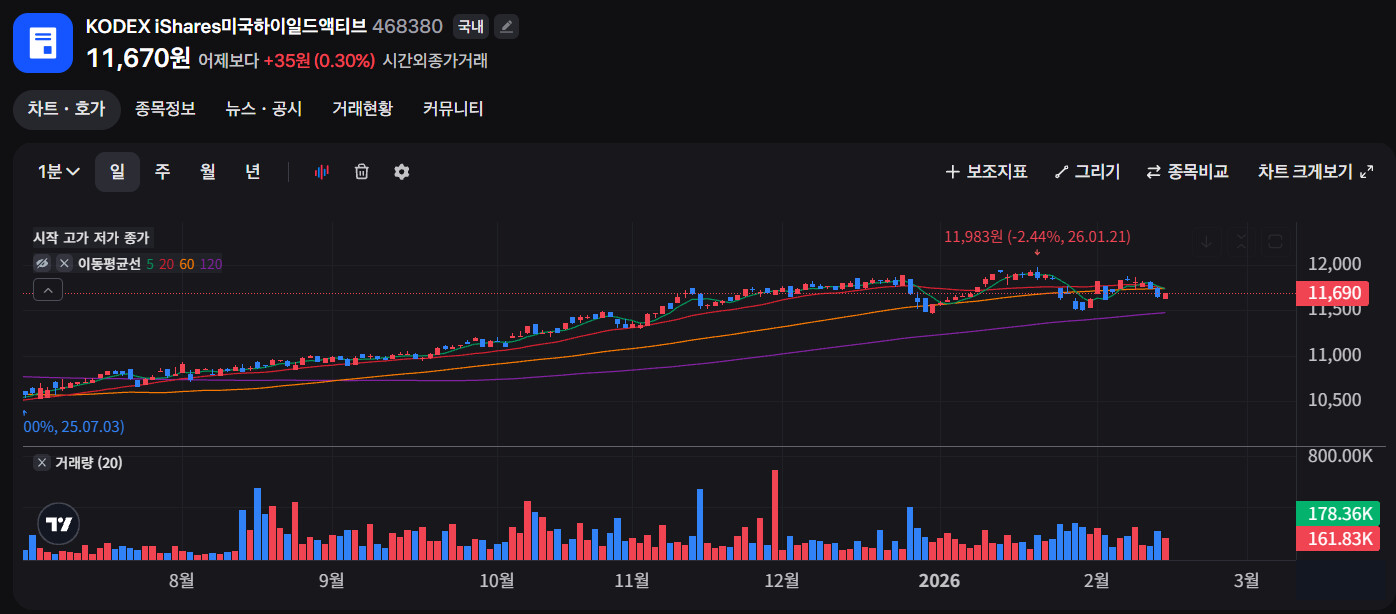The height and width of the screenshot is (614, 1396).
Task: Click red 20 moving average value
Action: coord(167,264)
